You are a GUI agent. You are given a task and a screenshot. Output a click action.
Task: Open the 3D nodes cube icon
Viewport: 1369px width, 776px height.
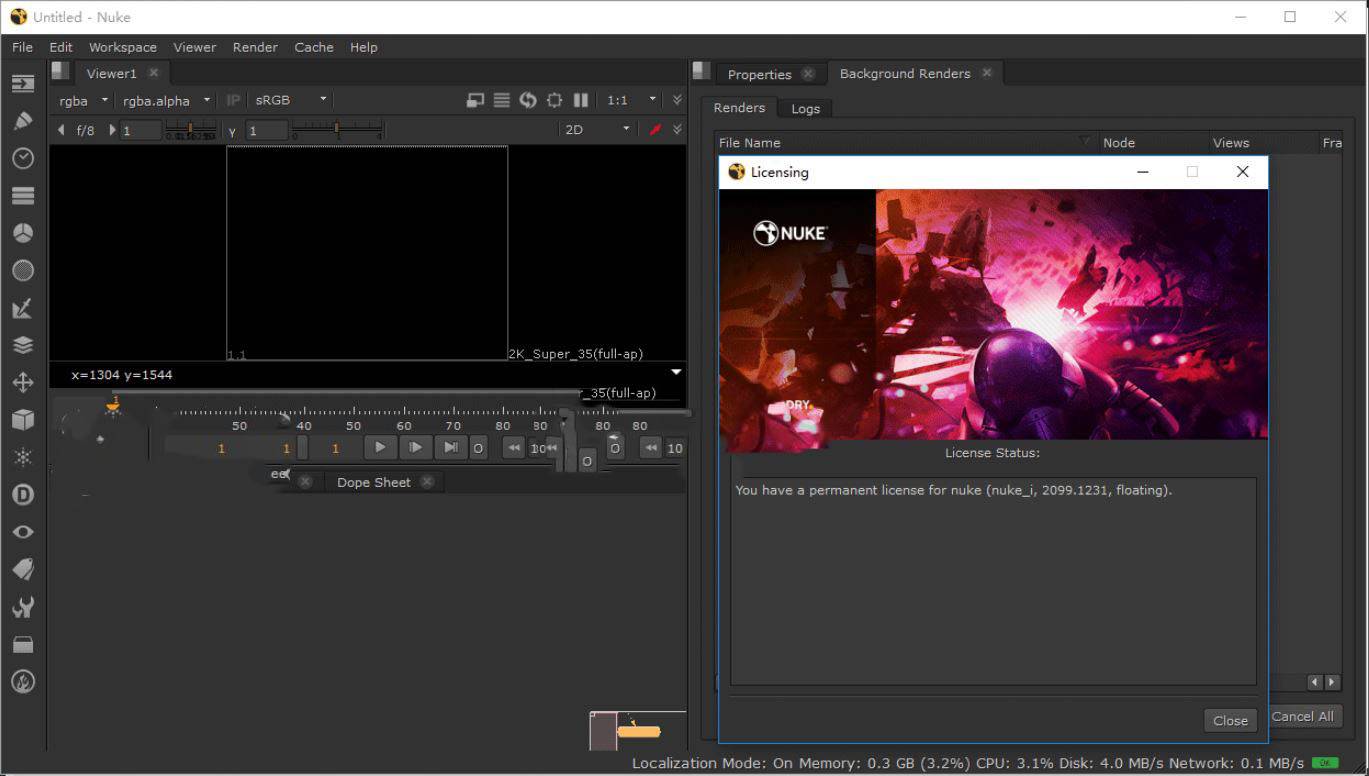(x=22, y=420)
